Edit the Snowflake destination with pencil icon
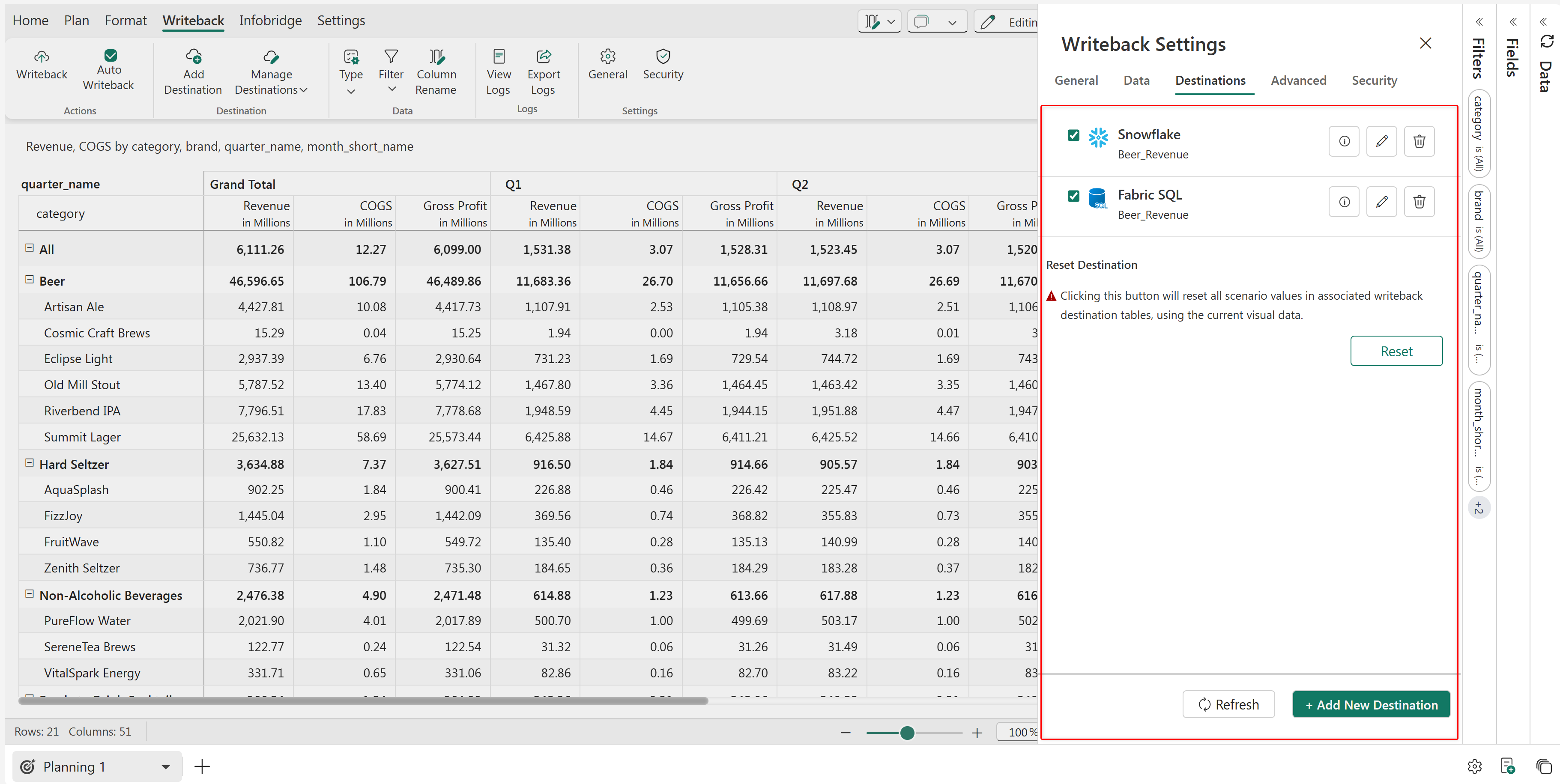 [1381, 141]
